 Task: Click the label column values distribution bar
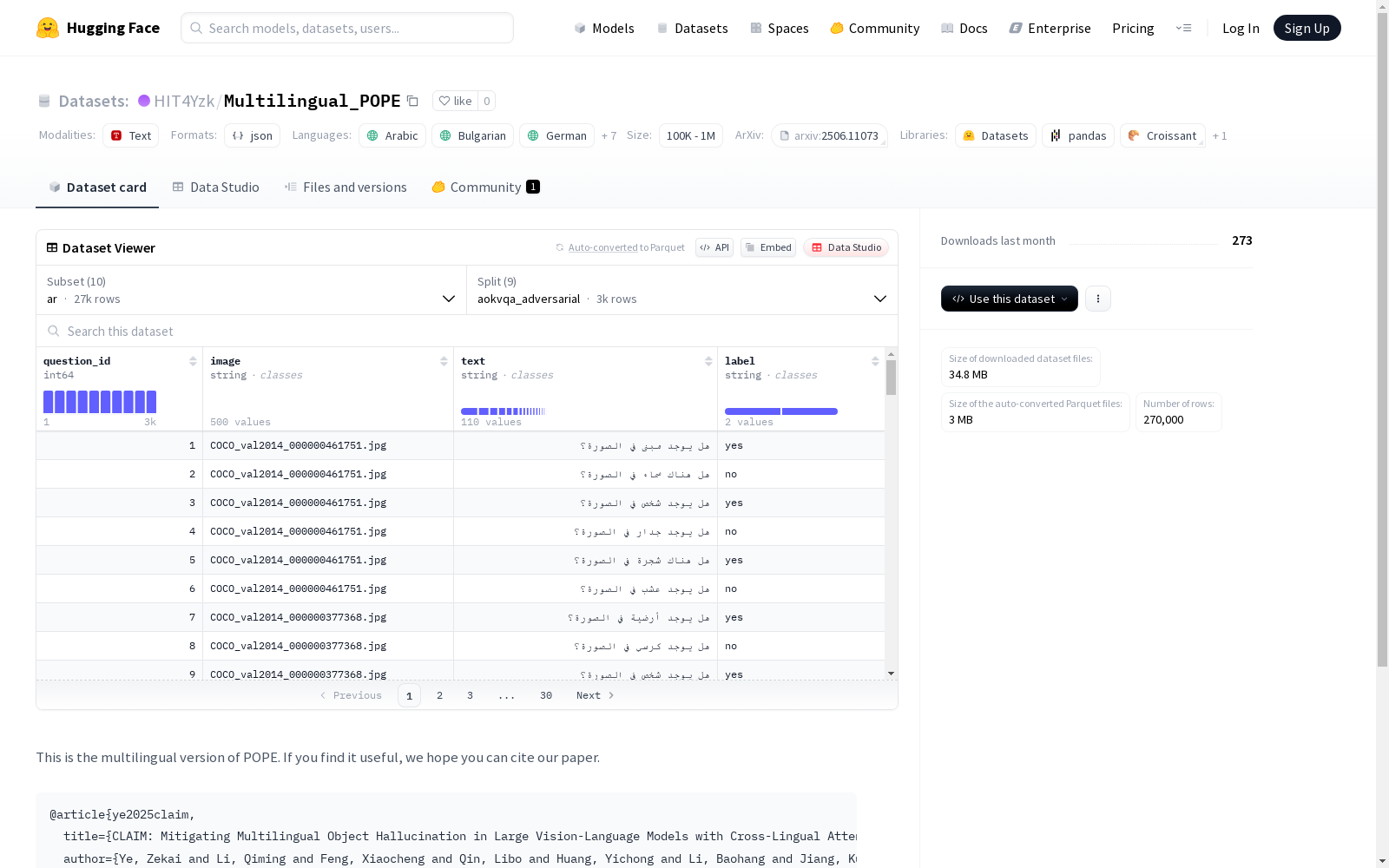pyautogui.click(x=781, y=411)
